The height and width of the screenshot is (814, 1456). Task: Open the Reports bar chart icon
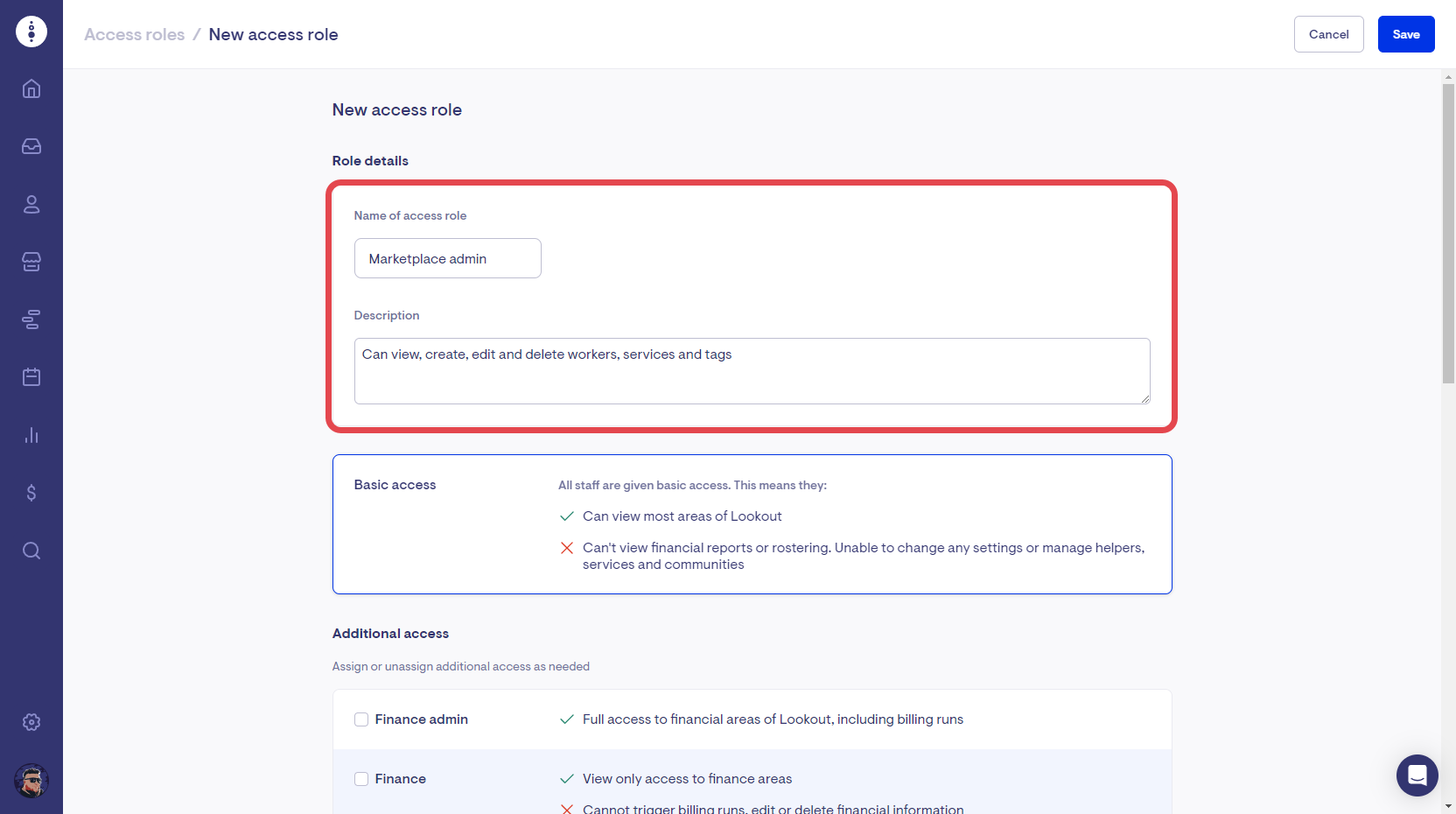(x=31, y=435)
